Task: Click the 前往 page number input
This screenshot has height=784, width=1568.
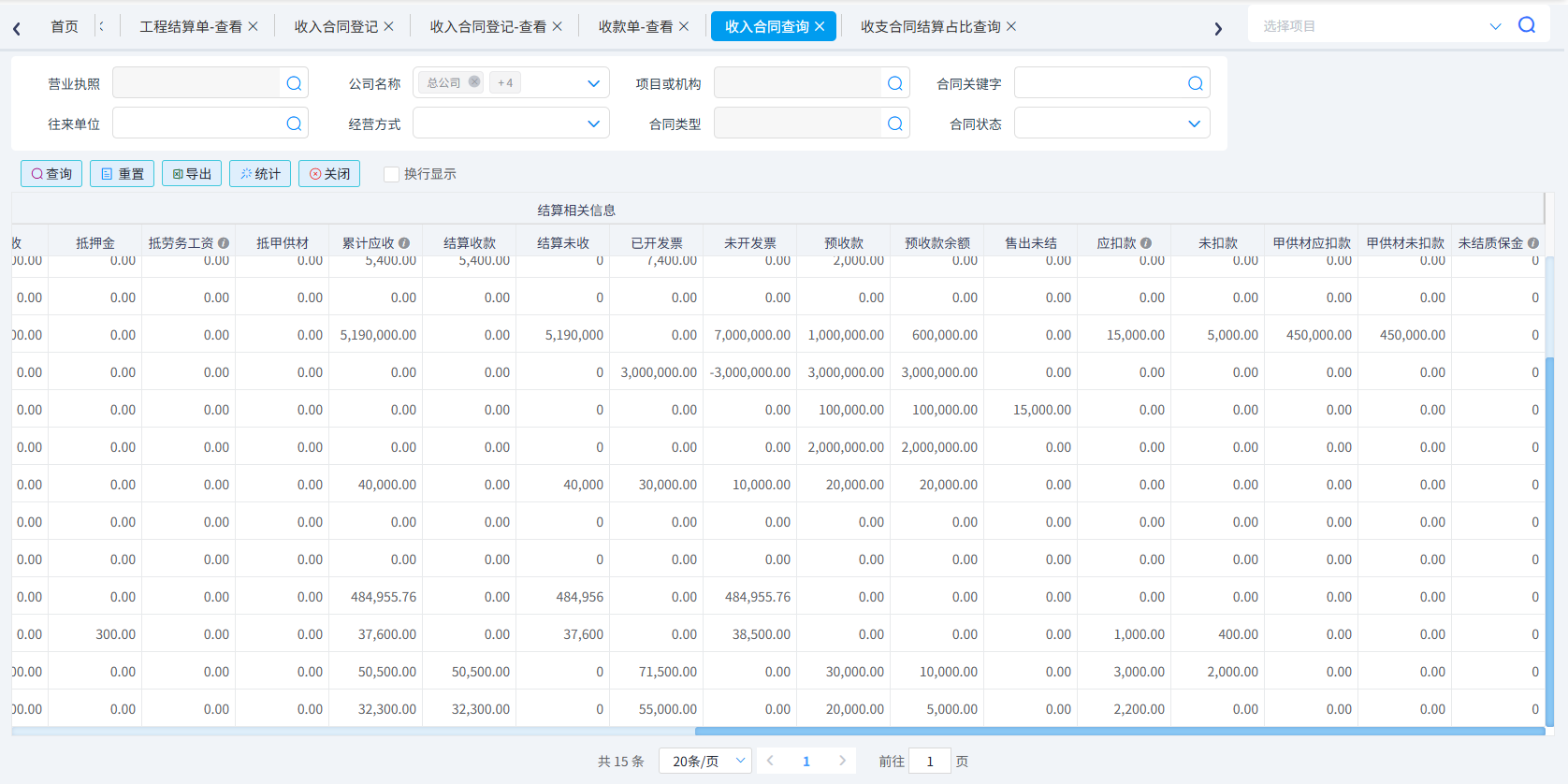Action: [x=930, y=761]
